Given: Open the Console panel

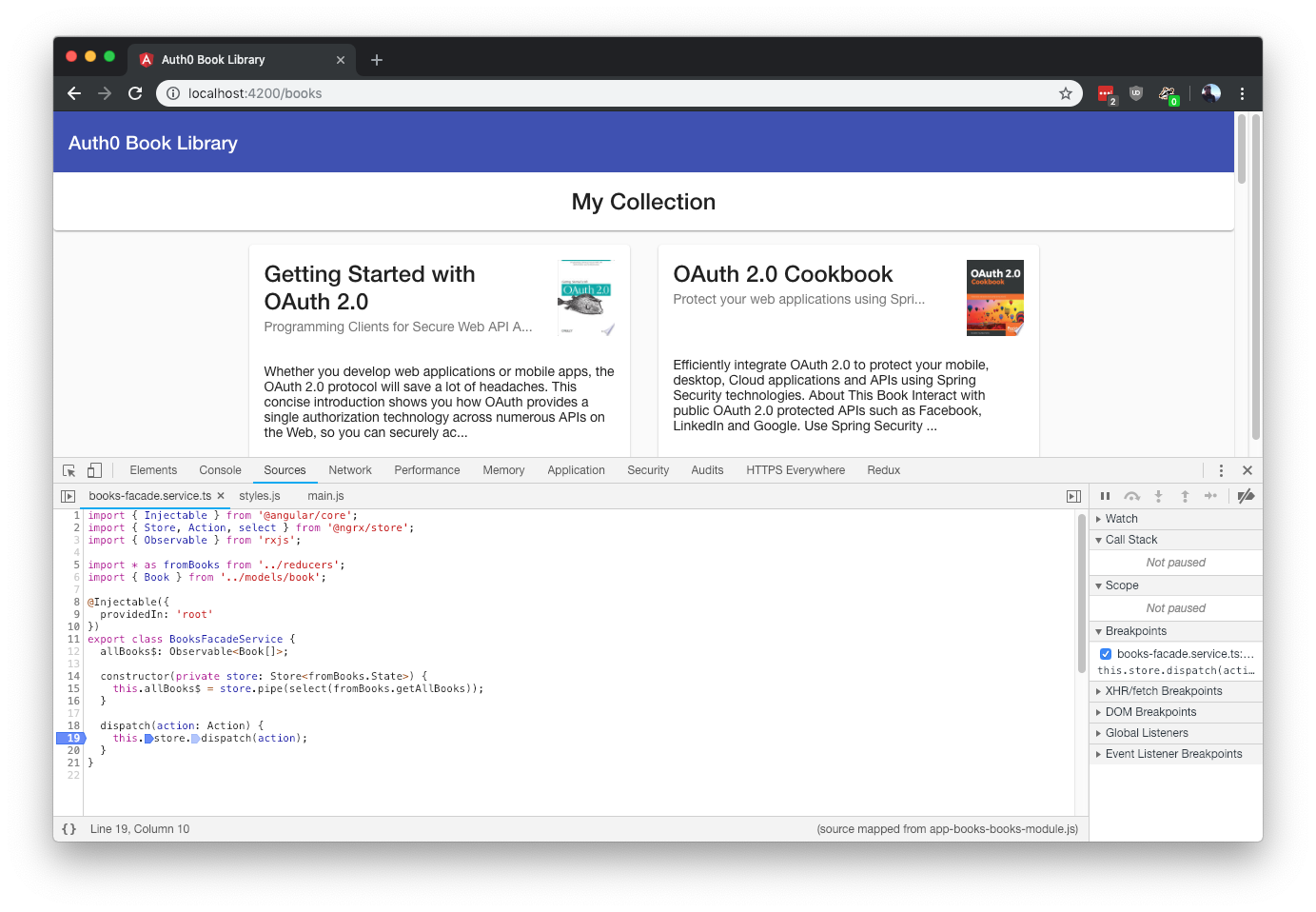Looking at the screenshot, I should [220, 470].
